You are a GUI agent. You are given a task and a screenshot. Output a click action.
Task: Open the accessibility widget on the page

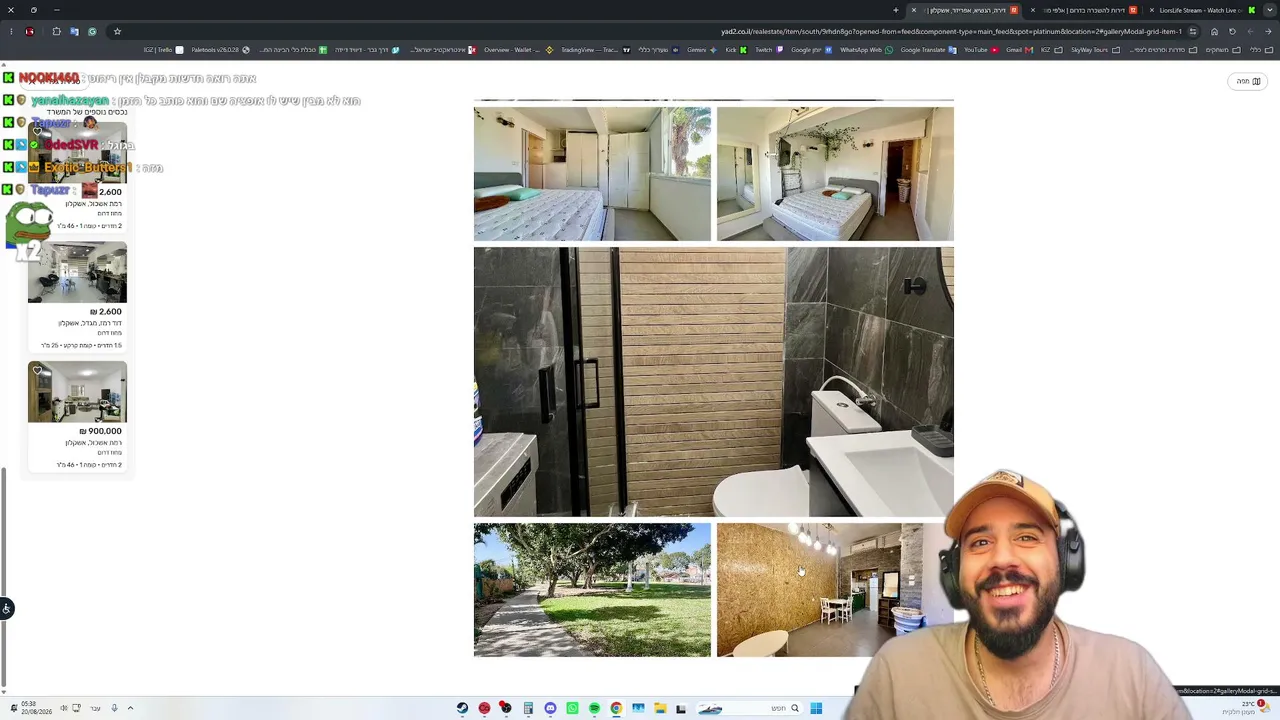(7, 608)
